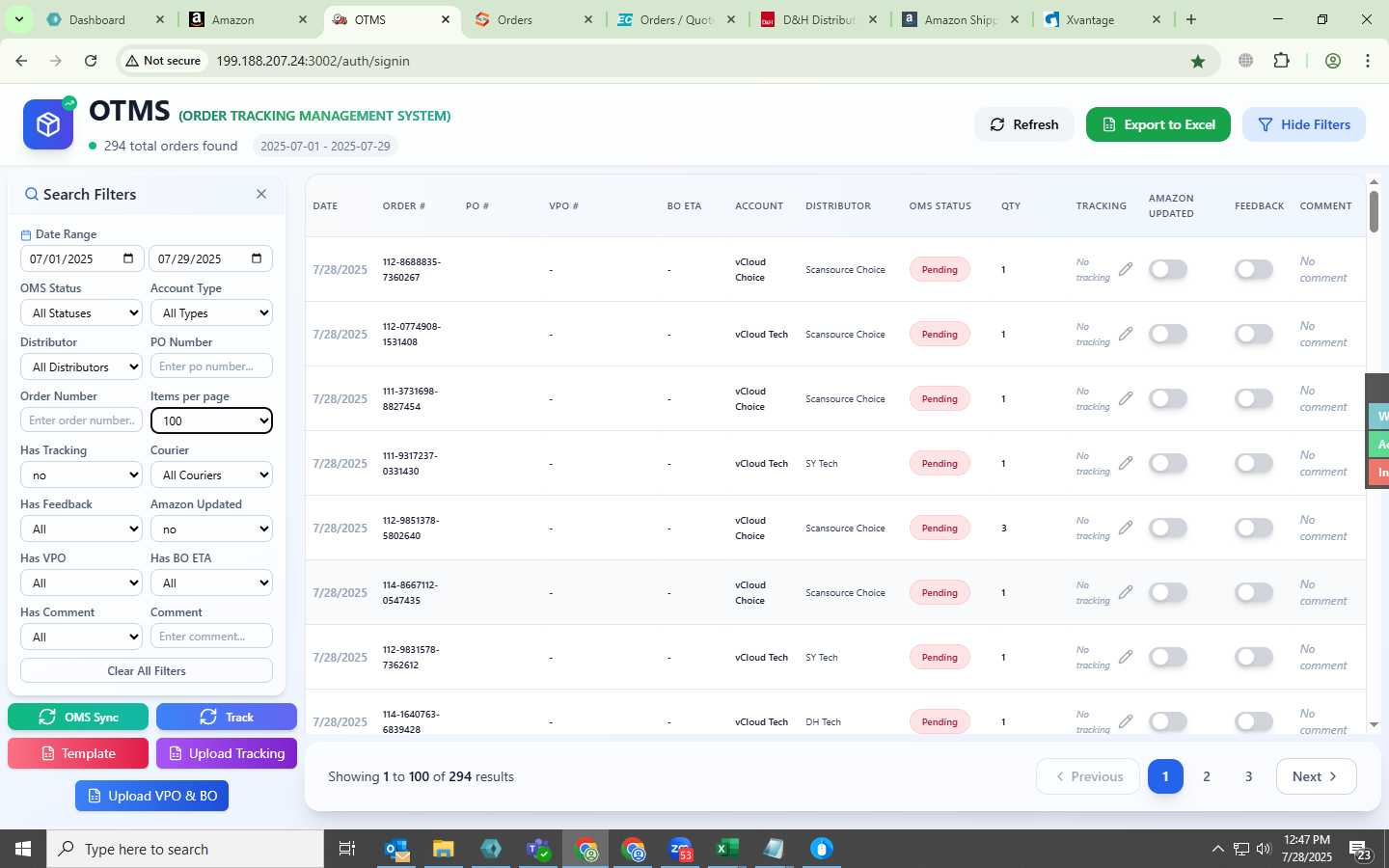Viewport: 1389px width, 868px height.
Task: Toggle Amazon Updated for order 112-9831578-7362612
Action: click(1168, 657)
